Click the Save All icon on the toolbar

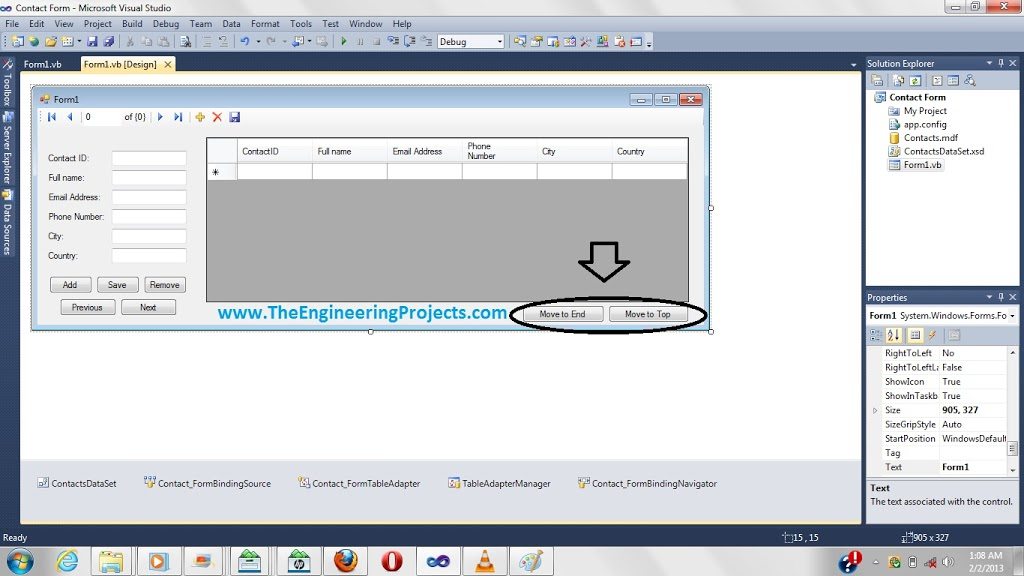[107, 40]
